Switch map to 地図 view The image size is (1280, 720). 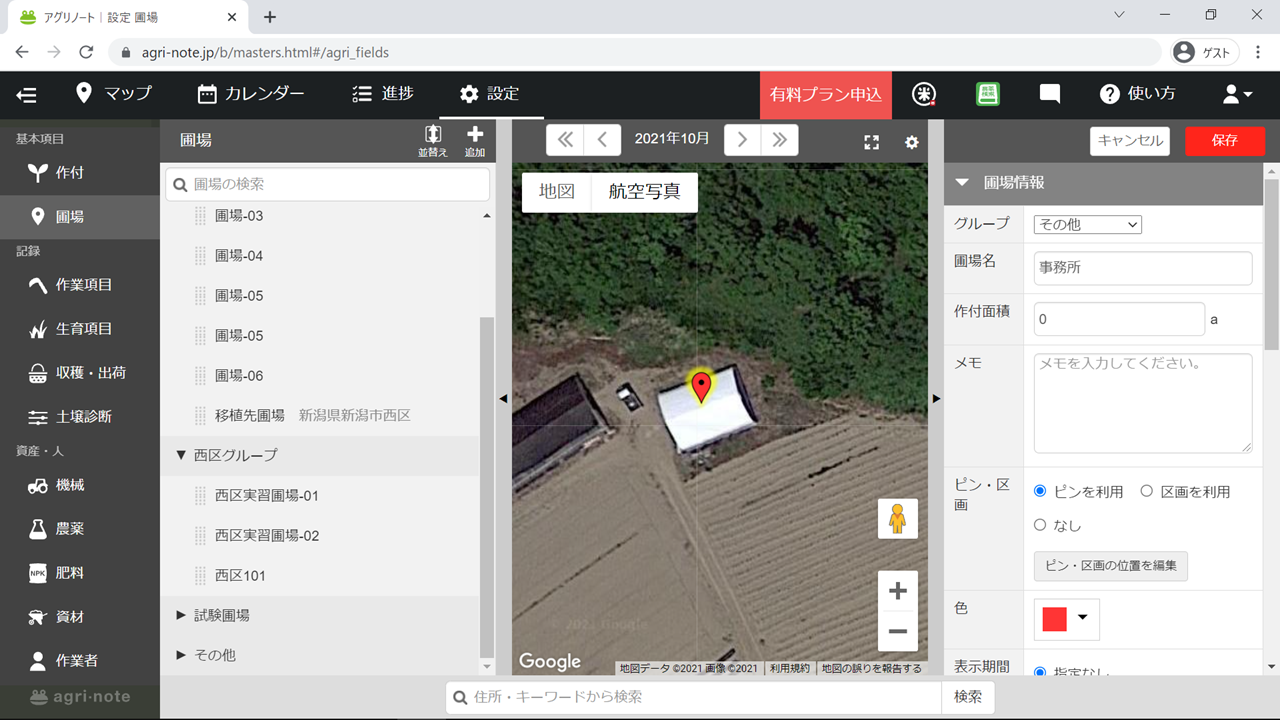[557, 191]
